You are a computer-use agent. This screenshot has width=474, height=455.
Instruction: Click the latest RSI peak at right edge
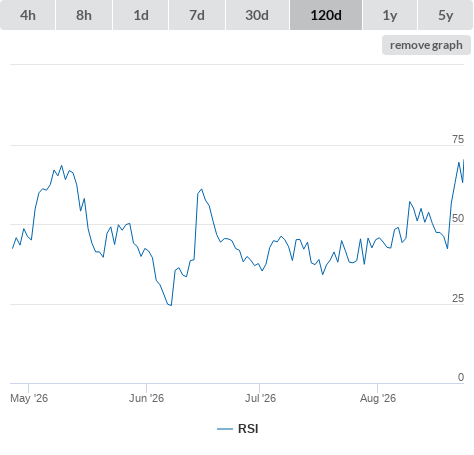point(463,160)
